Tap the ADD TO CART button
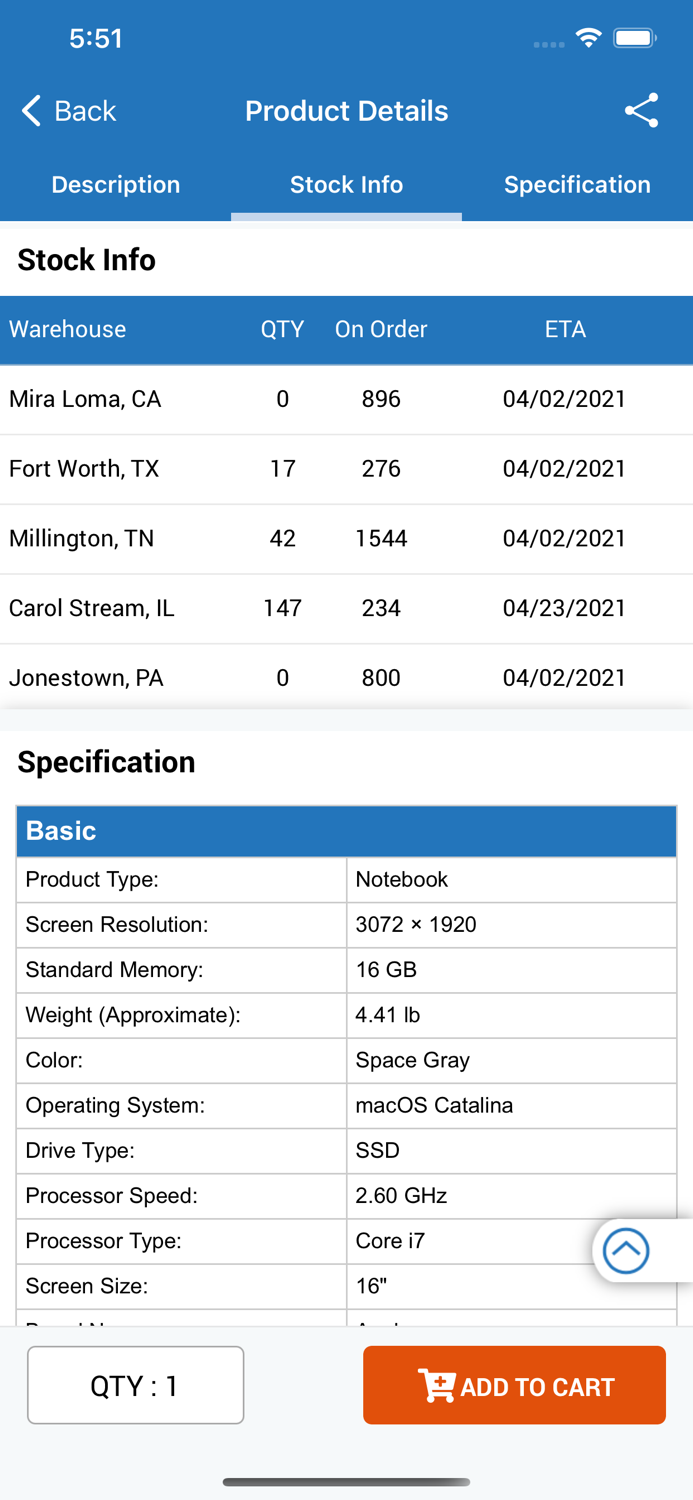Viewport: 693px width, 1500px height. click(514, 1385)
